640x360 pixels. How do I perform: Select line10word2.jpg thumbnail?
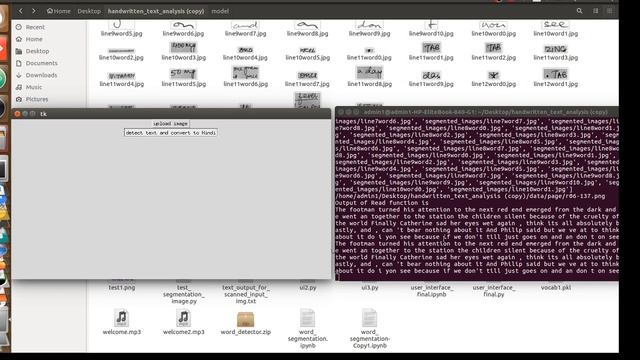[x=122, y=51]
